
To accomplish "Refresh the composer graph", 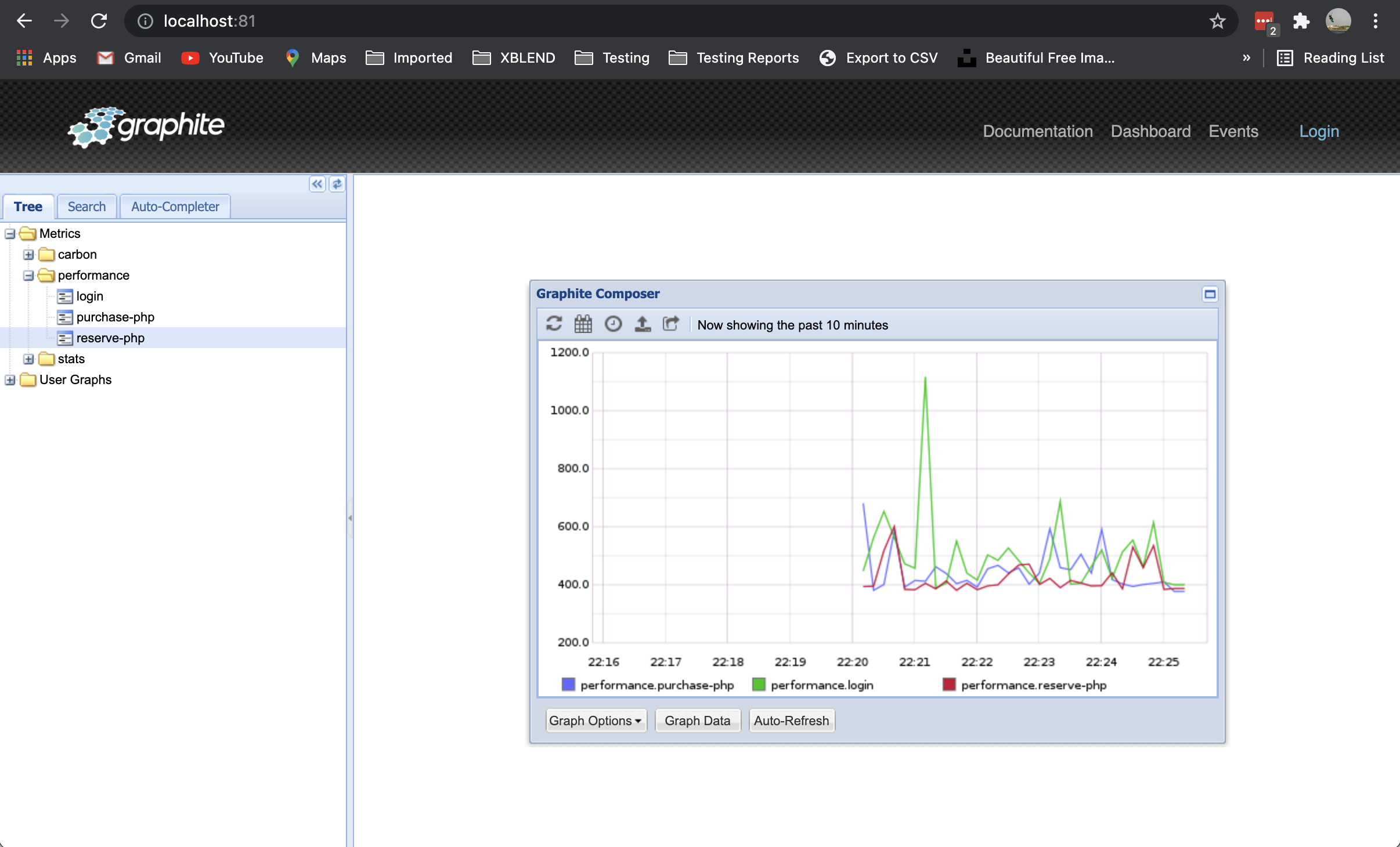I will click(x=554, y=324).
